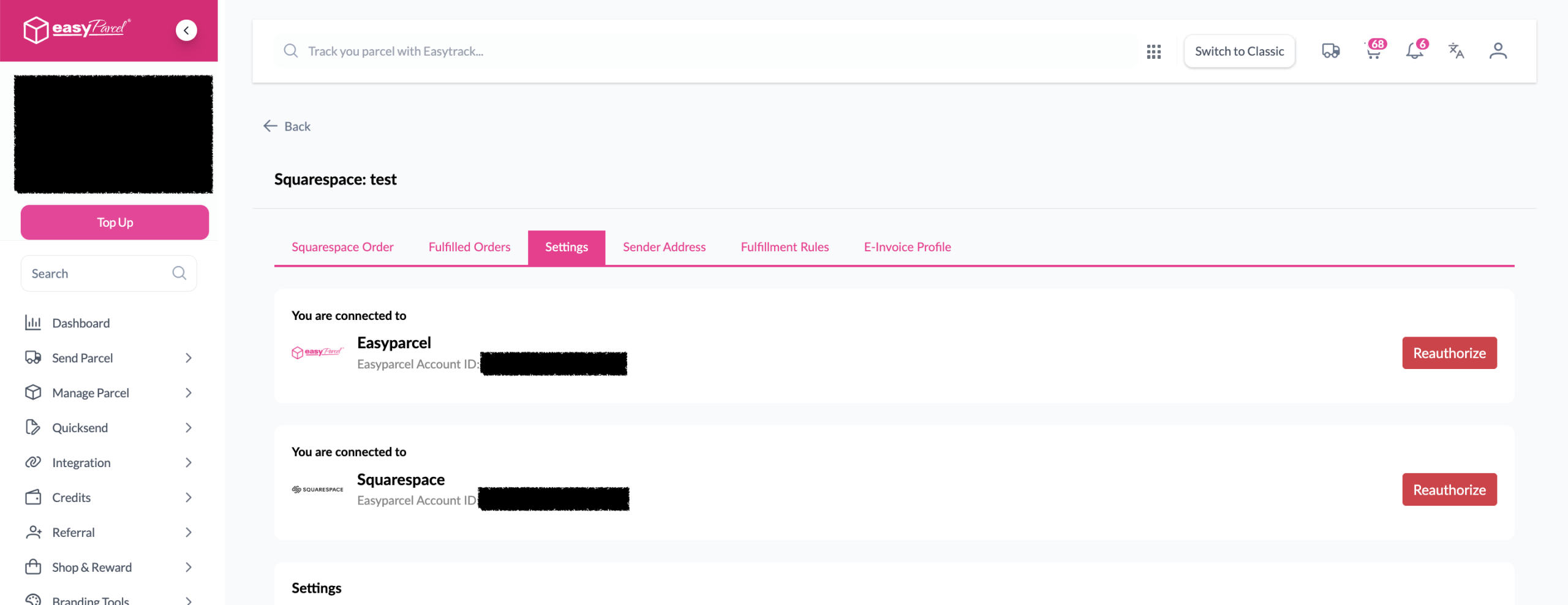Image resolution: width=1568 pixels, height=605 pixels.
Task: Open the Fulfillment Rules tab
Action: coord(785,247)
